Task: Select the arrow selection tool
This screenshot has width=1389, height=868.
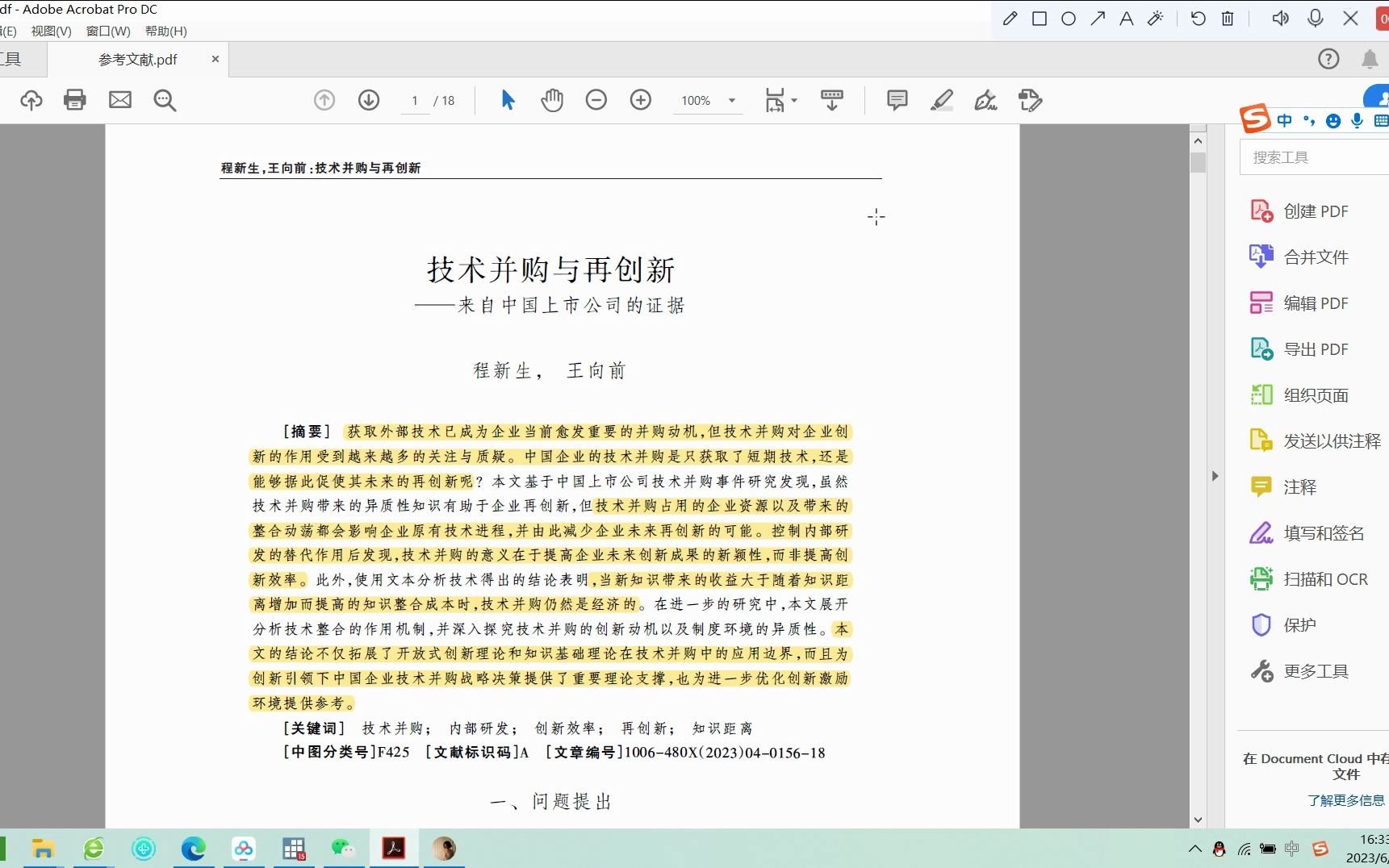Action: (508, 100)
